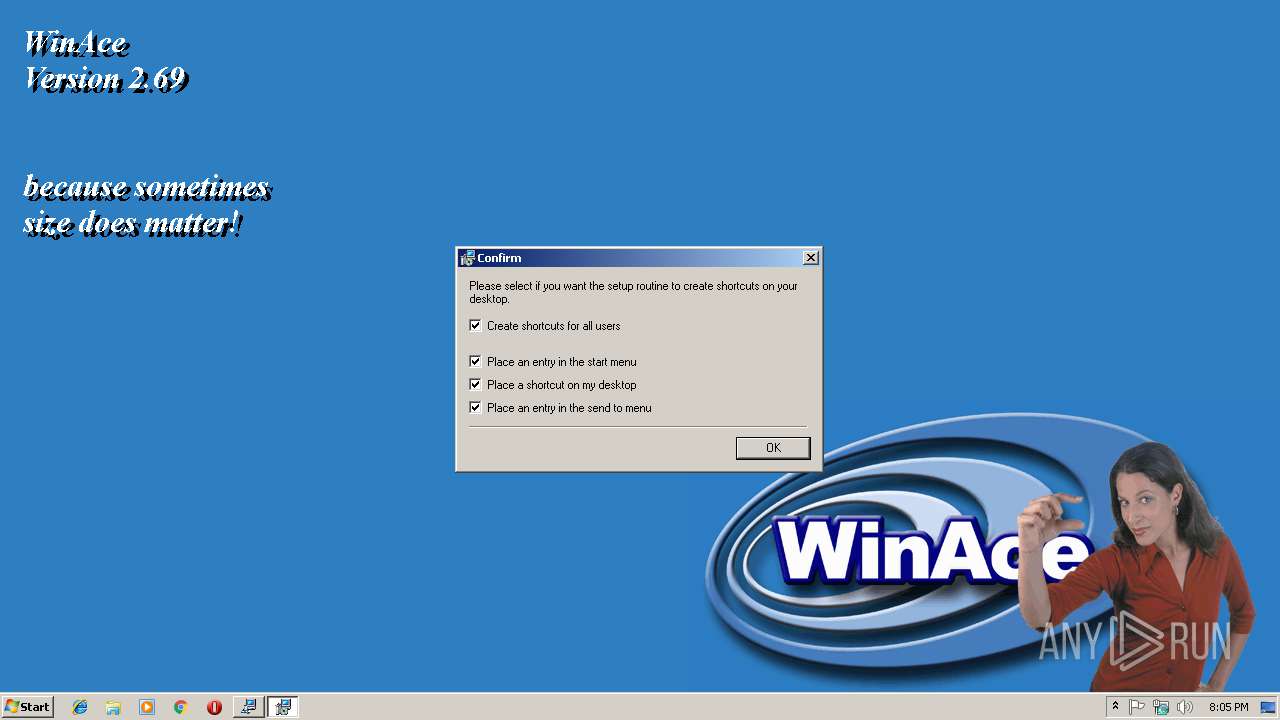The width and height of the screenshot is (1280, 720).
Task: Click the 'Please select if you want' instruction text
Action: 633,292
